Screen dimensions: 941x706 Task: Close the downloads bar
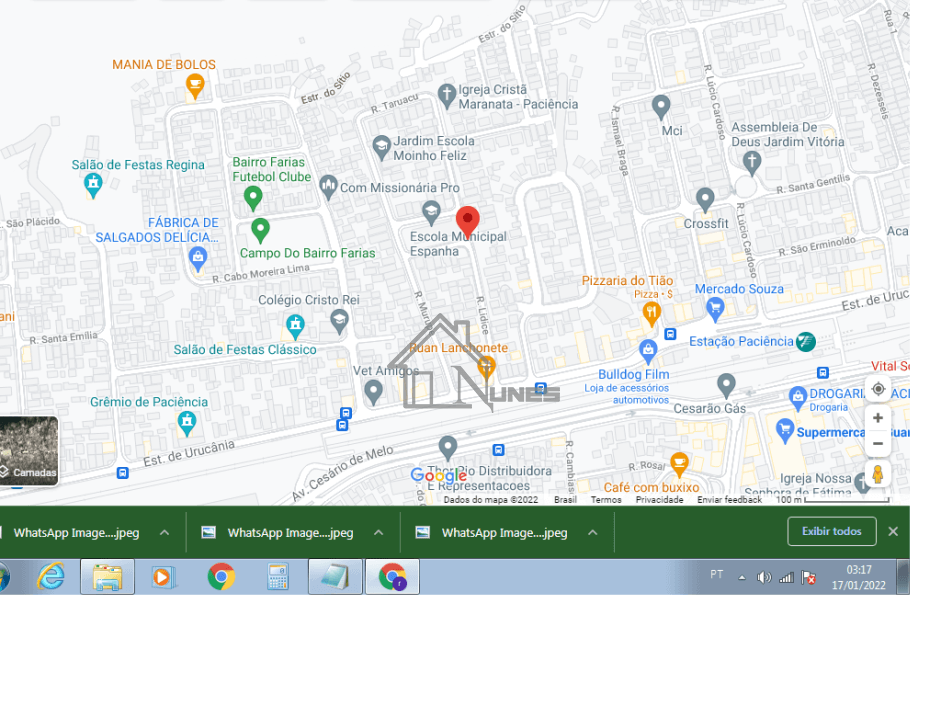[x=893, y=531]
